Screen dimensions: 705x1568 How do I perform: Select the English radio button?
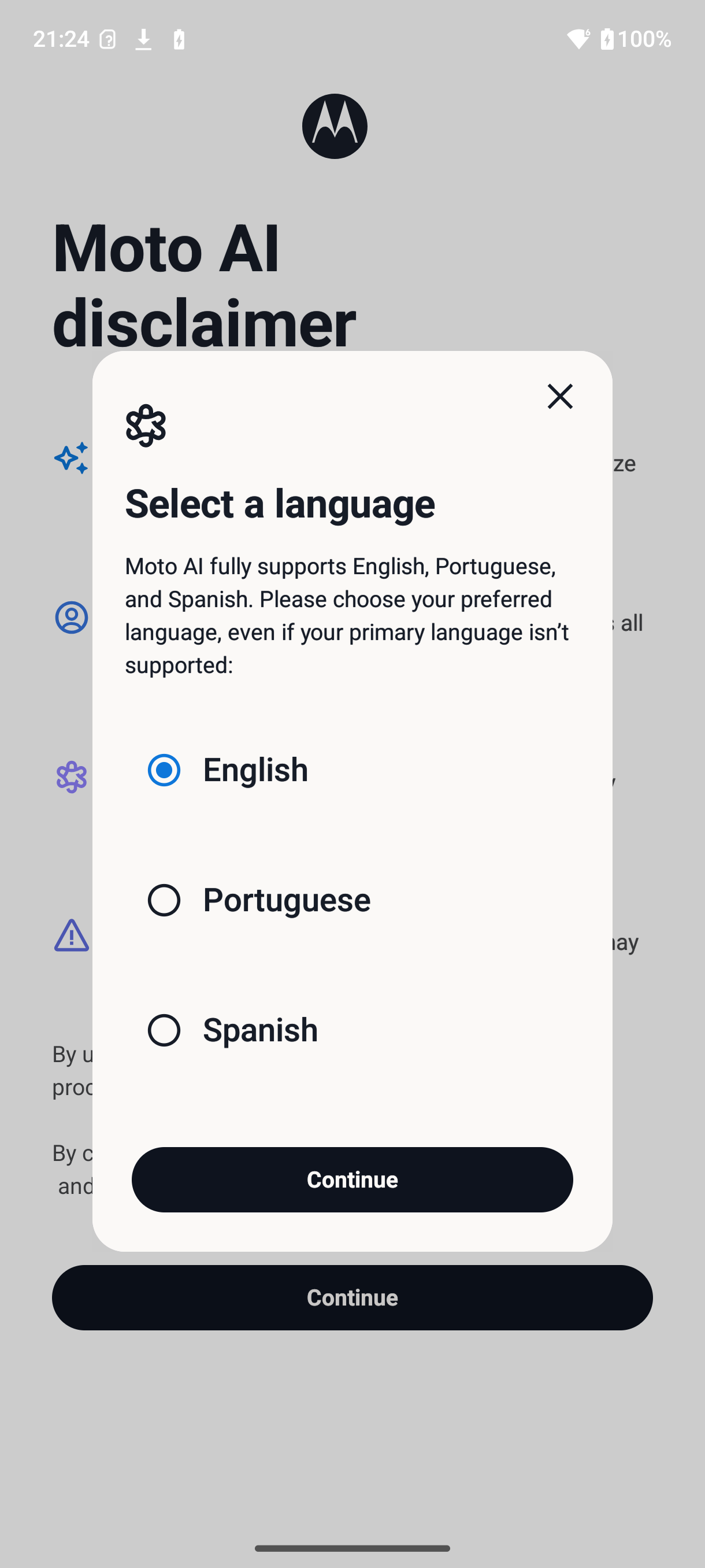point(164,770)
